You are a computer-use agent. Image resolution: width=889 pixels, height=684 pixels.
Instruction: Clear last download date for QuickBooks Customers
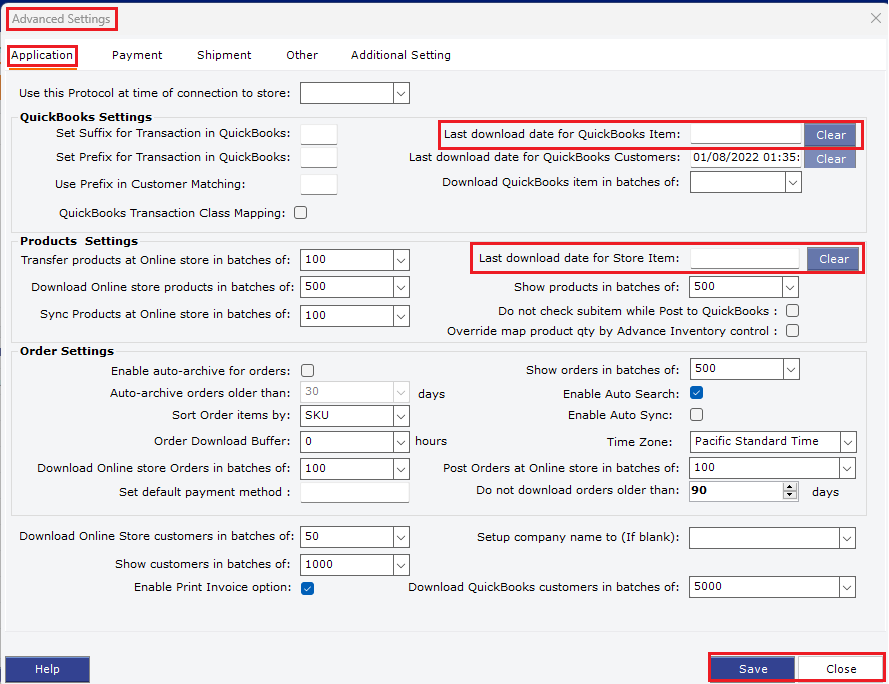831,159
